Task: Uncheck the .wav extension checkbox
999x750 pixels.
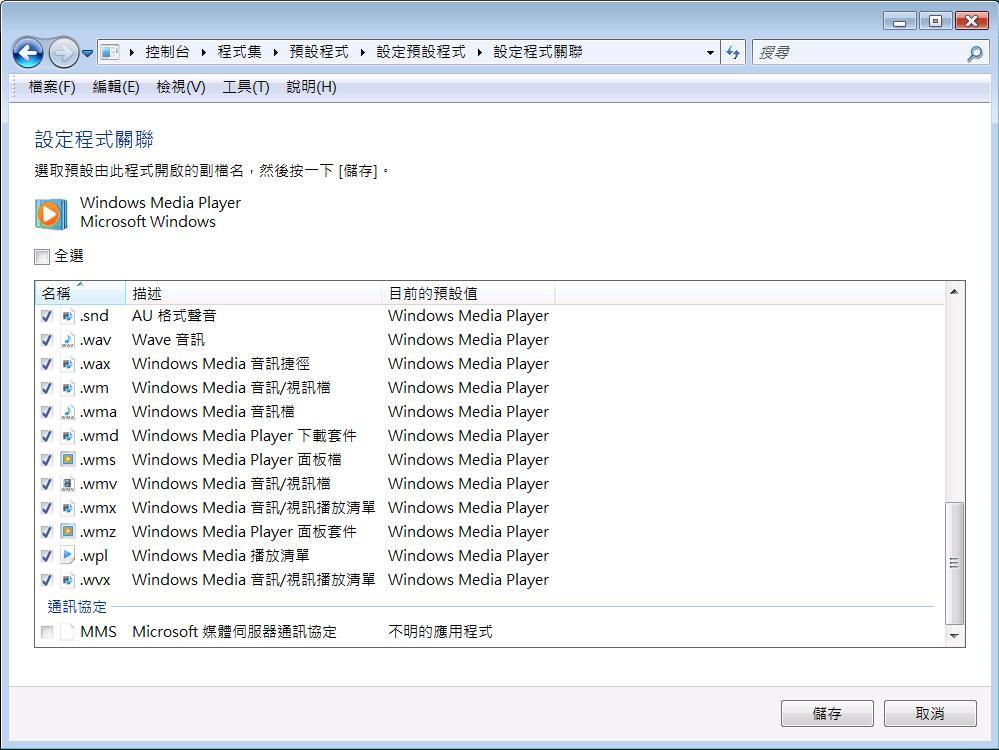Action: [x=47, y=340]
